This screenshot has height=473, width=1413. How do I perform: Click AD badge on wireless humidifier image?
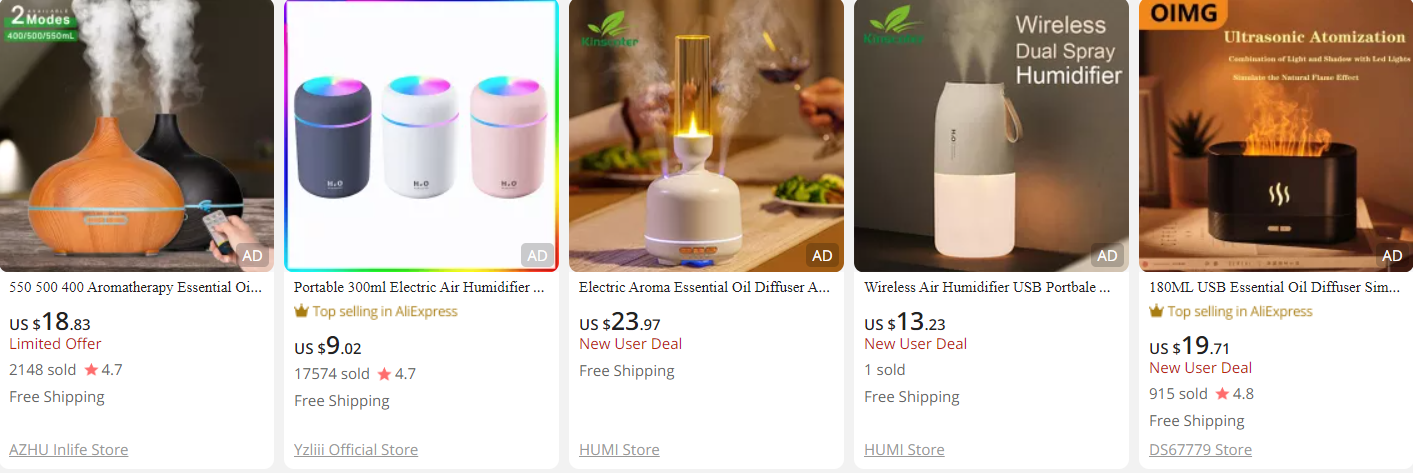[1107, 255]
